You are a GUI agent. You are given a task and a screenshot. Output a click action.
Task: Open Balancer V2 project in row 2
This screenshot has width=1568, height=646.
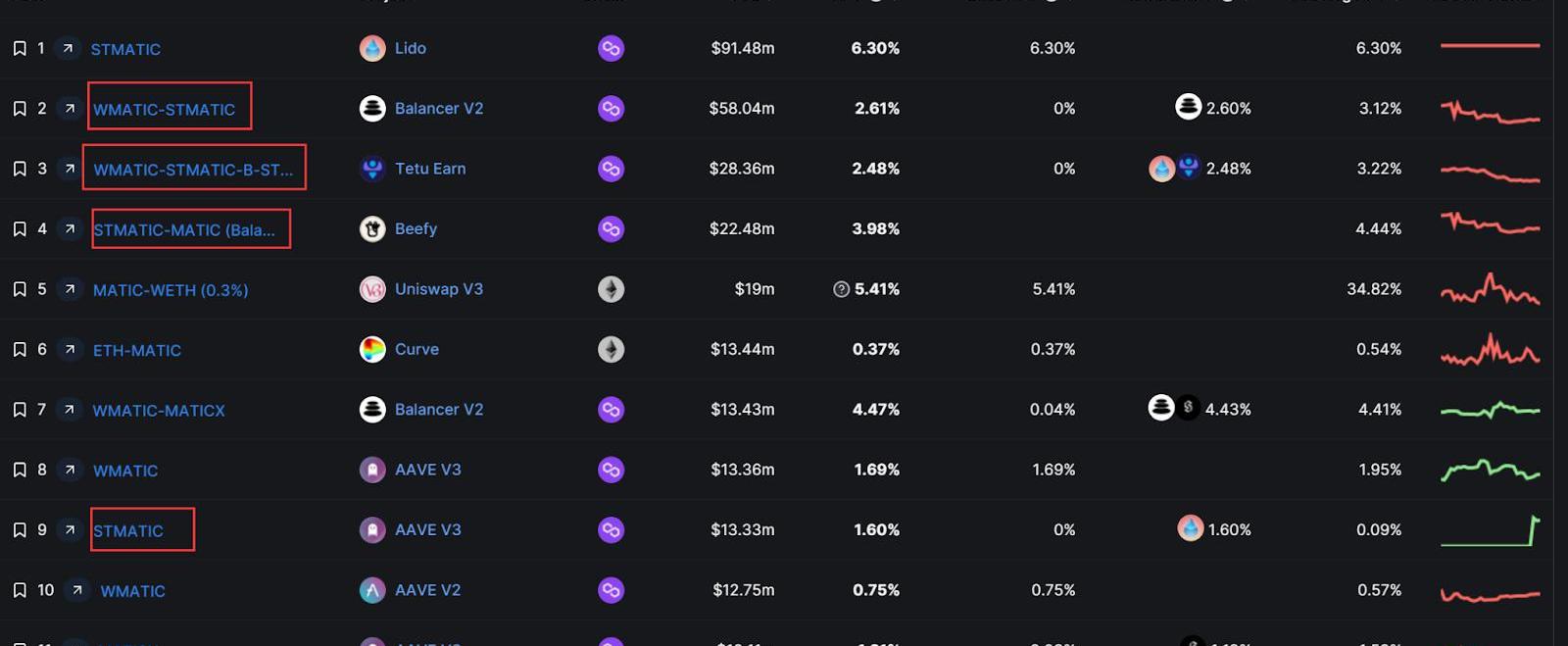tap(438, 108)
